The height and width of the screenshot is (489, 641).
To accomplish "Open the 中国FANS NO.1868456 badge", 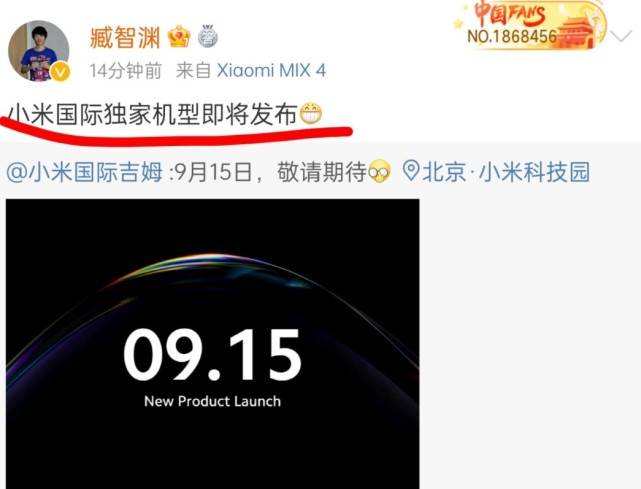I will (x=531, y=25).
